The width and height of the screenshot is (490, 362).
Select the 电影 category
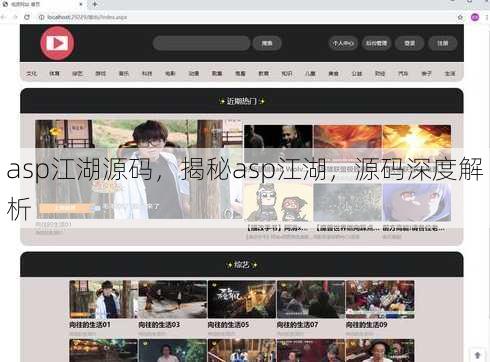[170, 73]
